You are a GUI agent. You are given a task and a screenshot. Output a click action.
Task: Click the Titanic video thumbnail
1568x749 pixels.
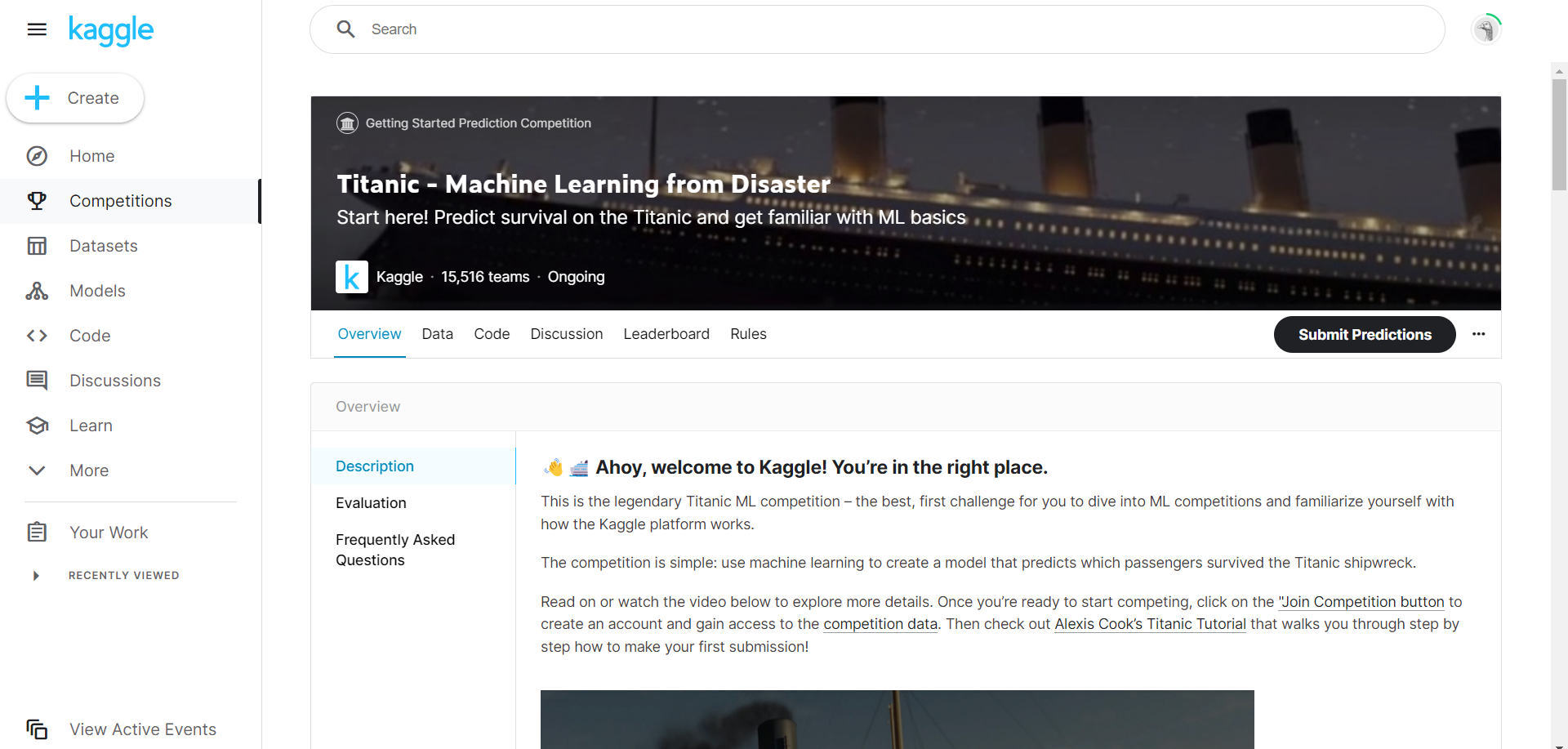[897, 720]
